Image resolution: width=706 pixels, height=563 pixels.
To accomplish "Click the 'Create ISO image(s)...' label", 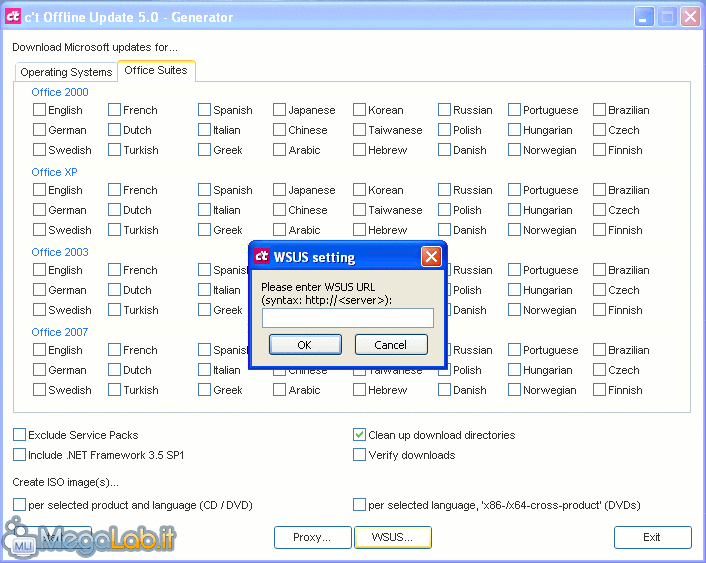I will coord(66,482).
